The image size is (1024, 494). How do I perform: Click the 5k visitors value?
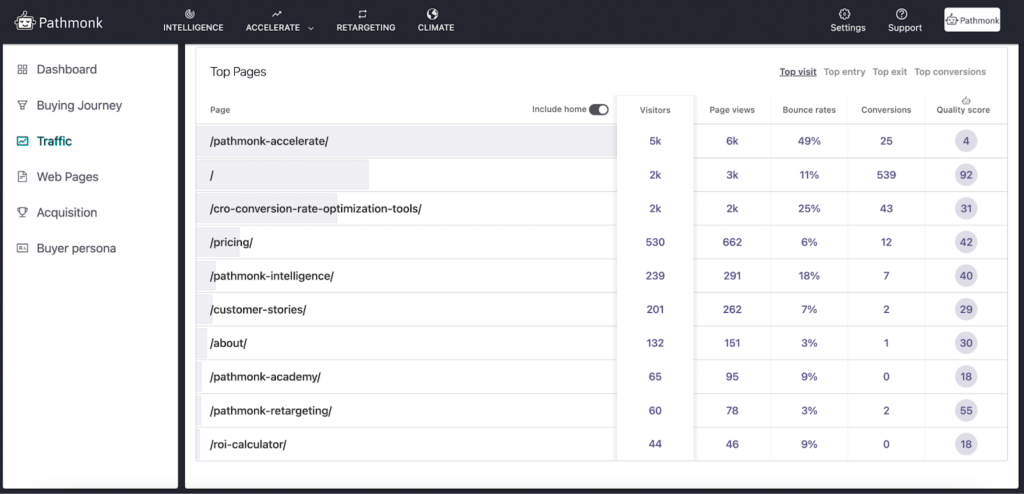click(x=655, y=141)
